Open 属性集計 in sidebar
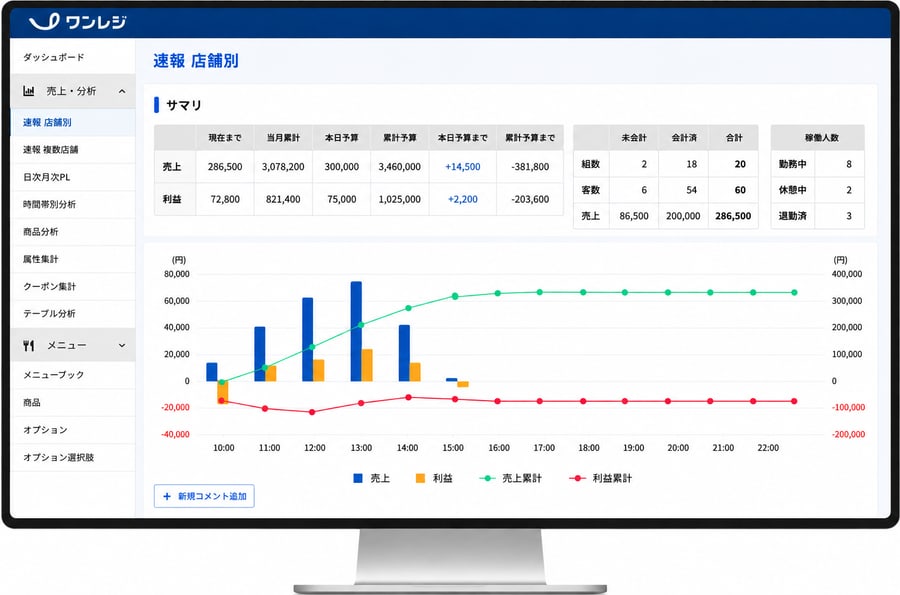Screen dimensions: 900x595 [x=72, y=259]
